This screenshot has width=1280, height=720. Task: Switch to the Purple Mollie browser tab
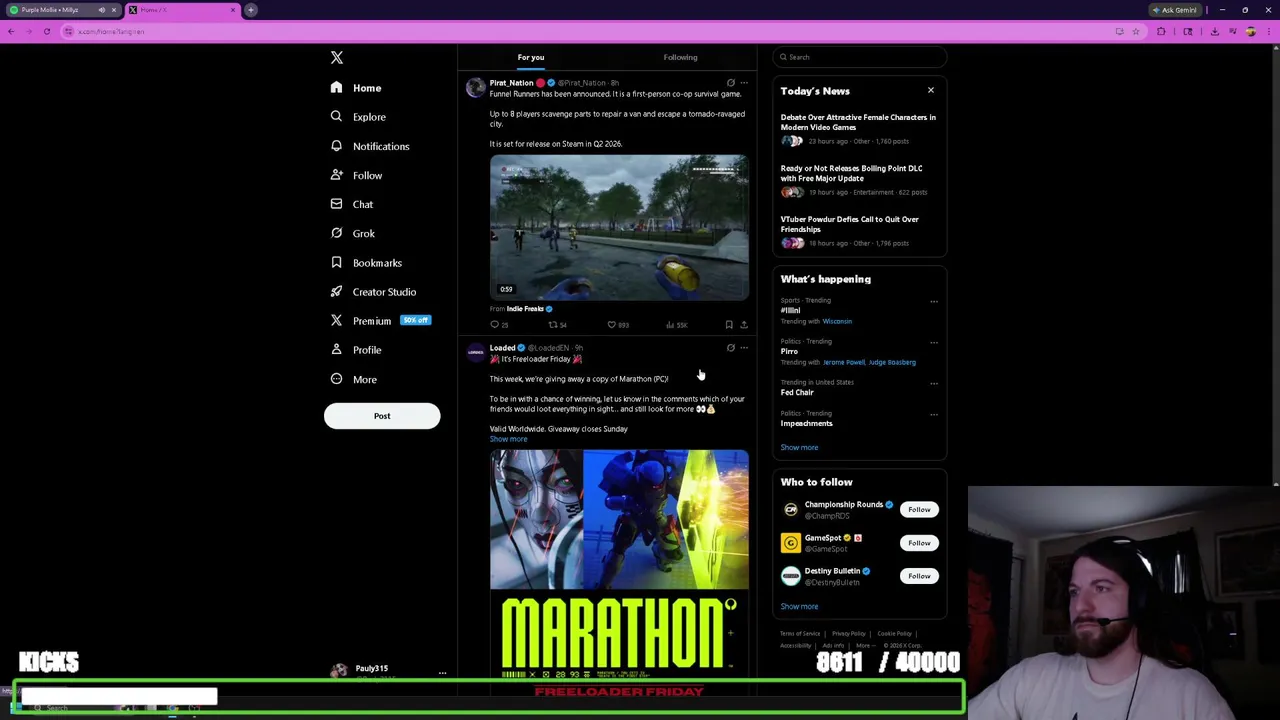[x=62, y=10]
